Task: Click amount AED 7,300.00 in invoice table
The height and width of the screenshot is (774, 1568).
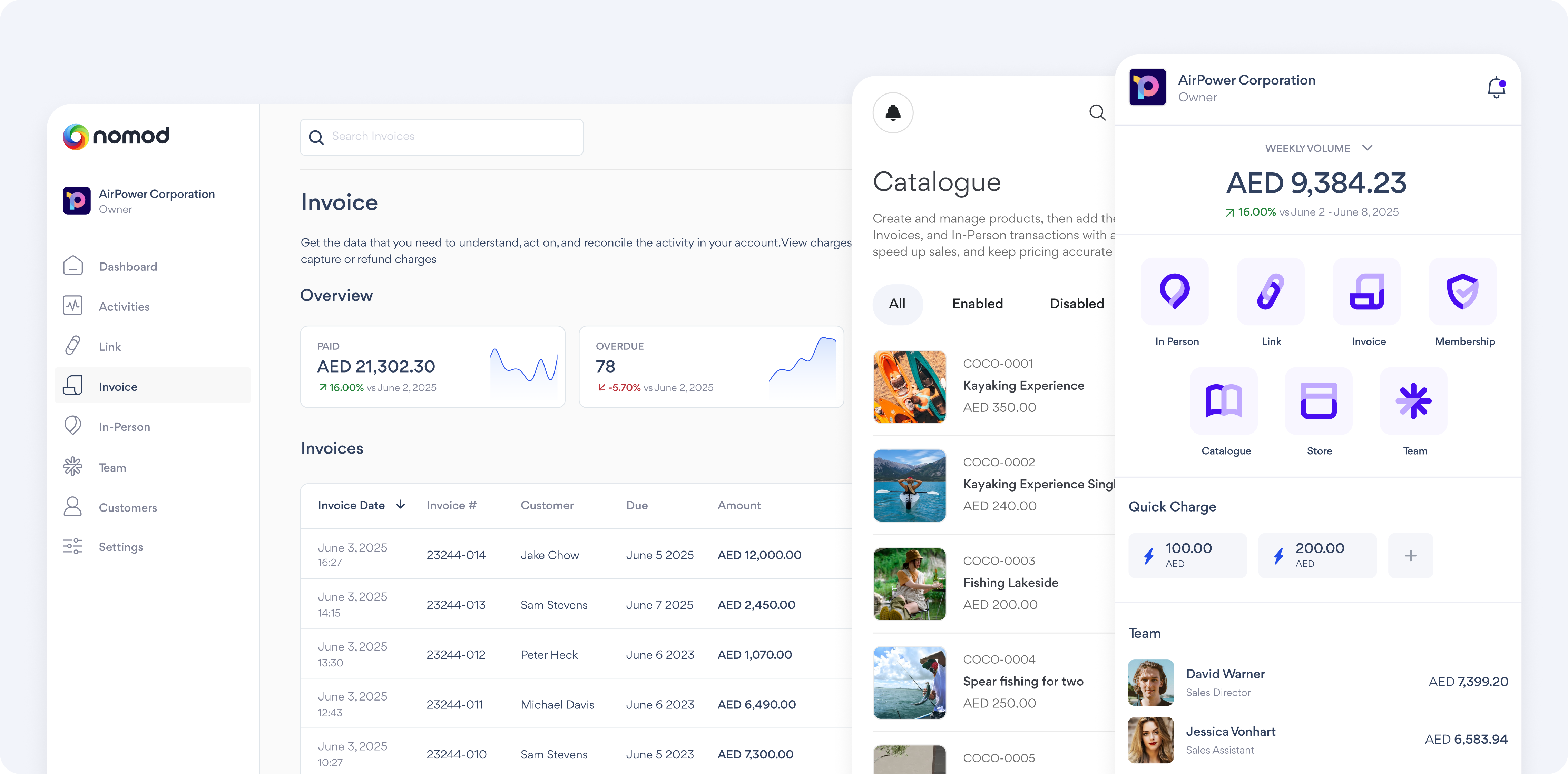Action: 755,755
